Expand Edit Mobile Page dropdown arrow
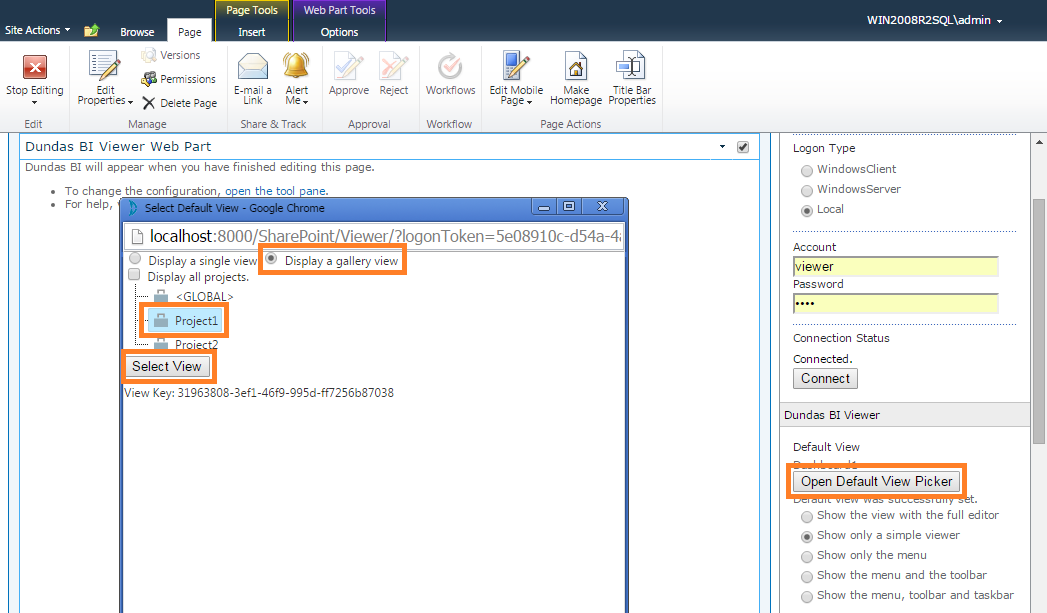Viewport: 1047px width, 613px height. 529,102
